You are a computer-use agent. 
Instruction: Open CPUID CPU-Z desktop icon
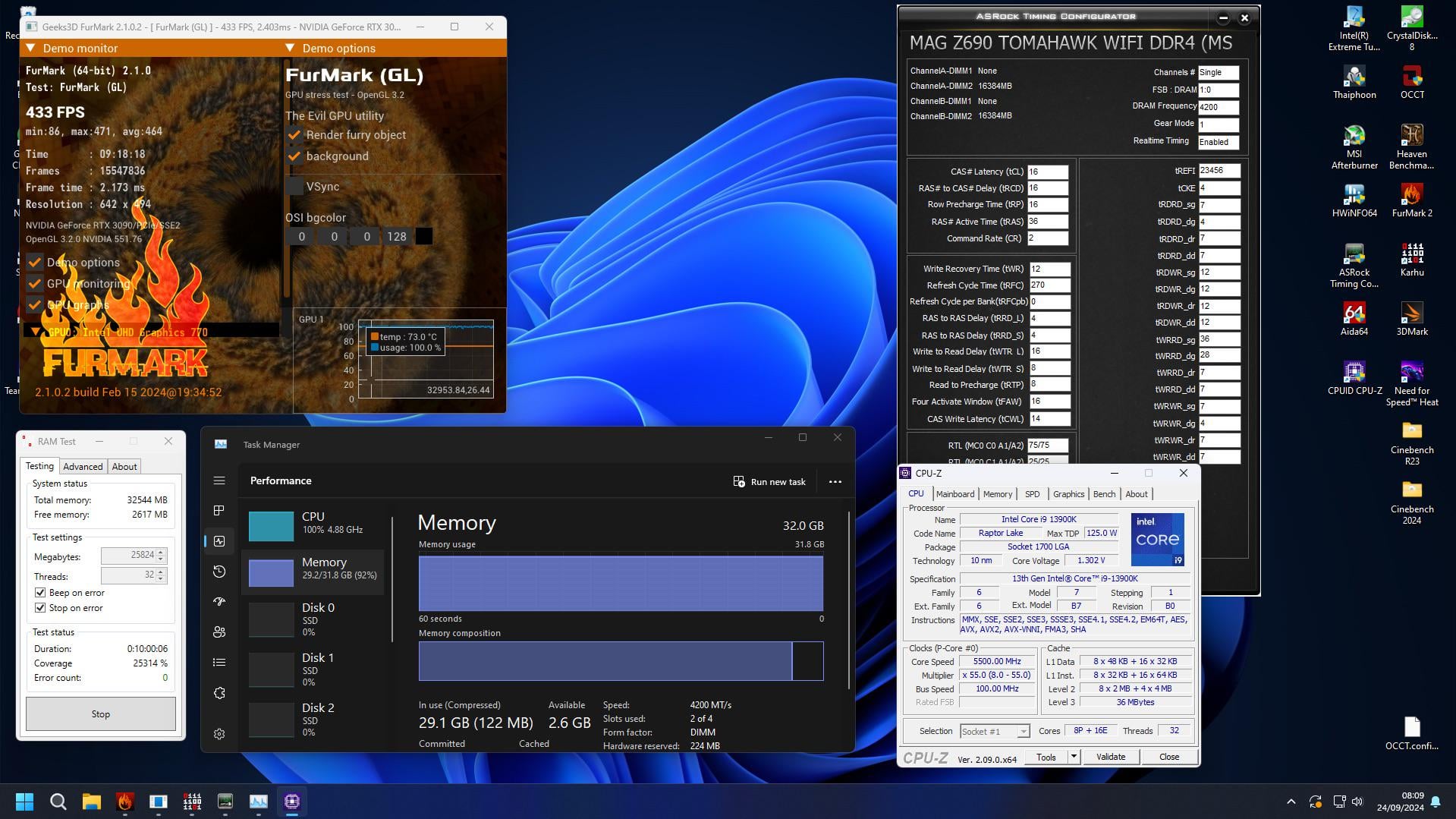1354,378
